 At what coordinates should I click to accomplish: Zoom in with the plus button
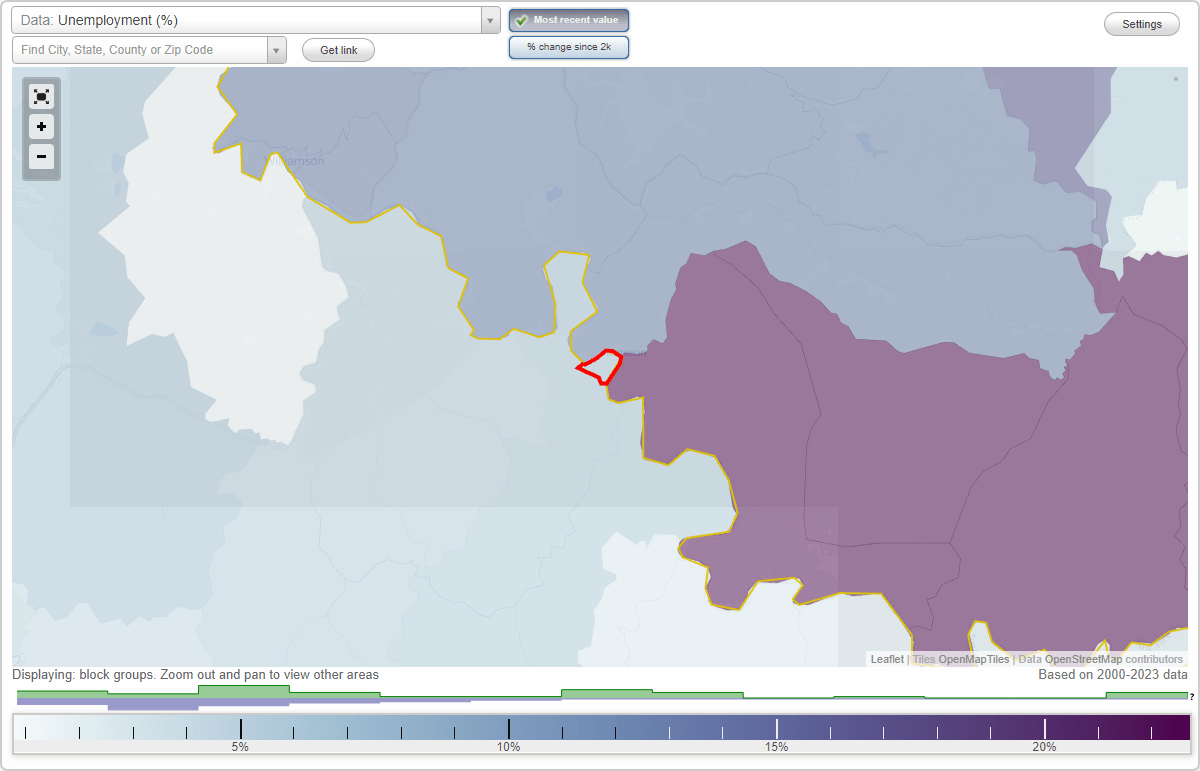pos(41,127)
